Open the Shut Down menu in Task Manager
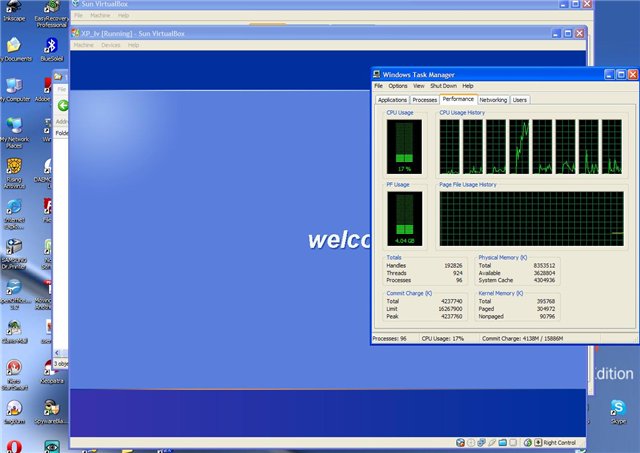Image resolution: width=640 pixels, height=453 pixels. tap(443, 86)
